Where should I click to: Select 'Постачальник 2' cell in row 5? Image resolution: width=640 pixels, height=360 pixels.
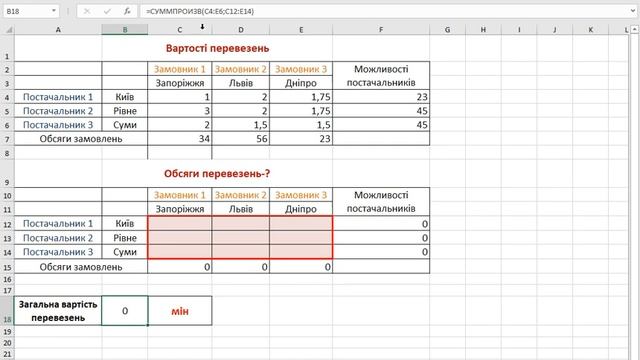click(x=58, y=111)
